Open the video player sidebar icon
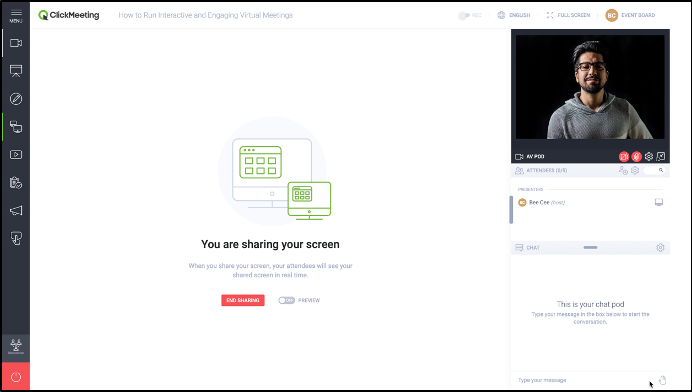Viewport: 692px width, 392px height. pyautogui.click(x=16, y=155)
